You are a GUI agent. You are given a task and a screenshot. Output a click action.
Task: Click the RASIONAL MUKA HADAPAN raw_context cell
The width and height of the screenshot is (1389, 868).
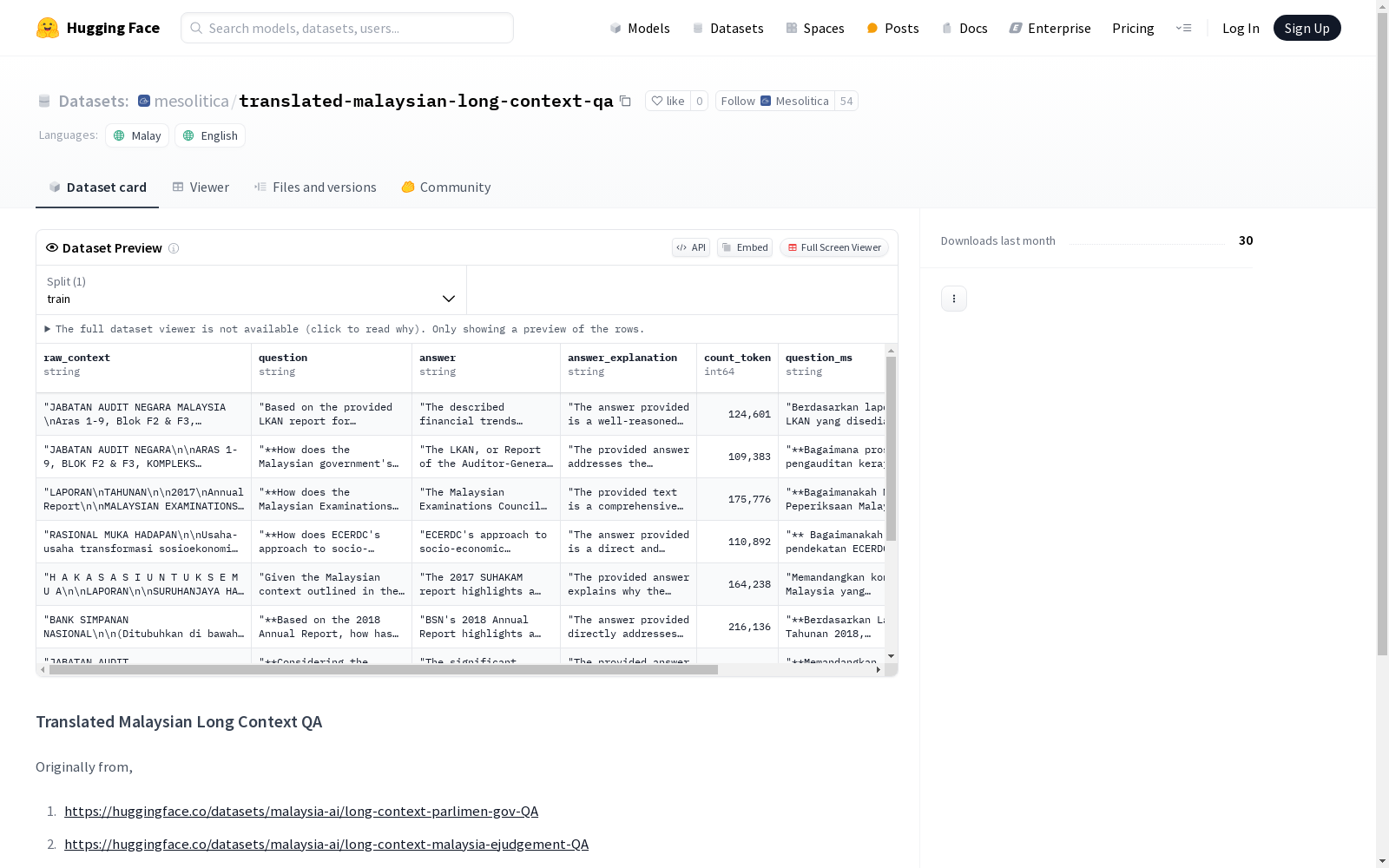(144, 542)
